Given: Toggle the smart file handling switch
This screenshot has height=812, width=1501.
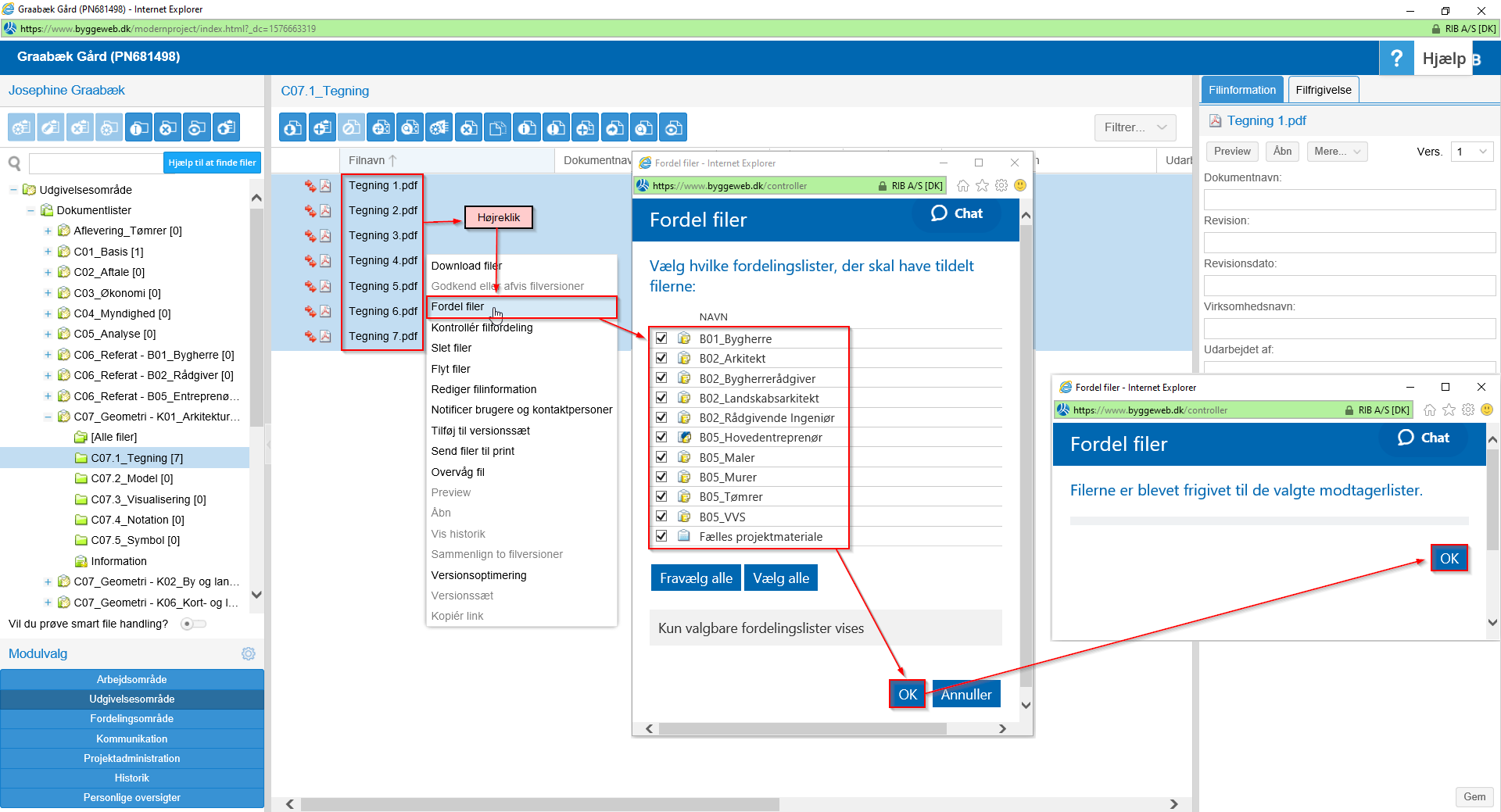Looking at the screenshot, I should click(192, 624).
